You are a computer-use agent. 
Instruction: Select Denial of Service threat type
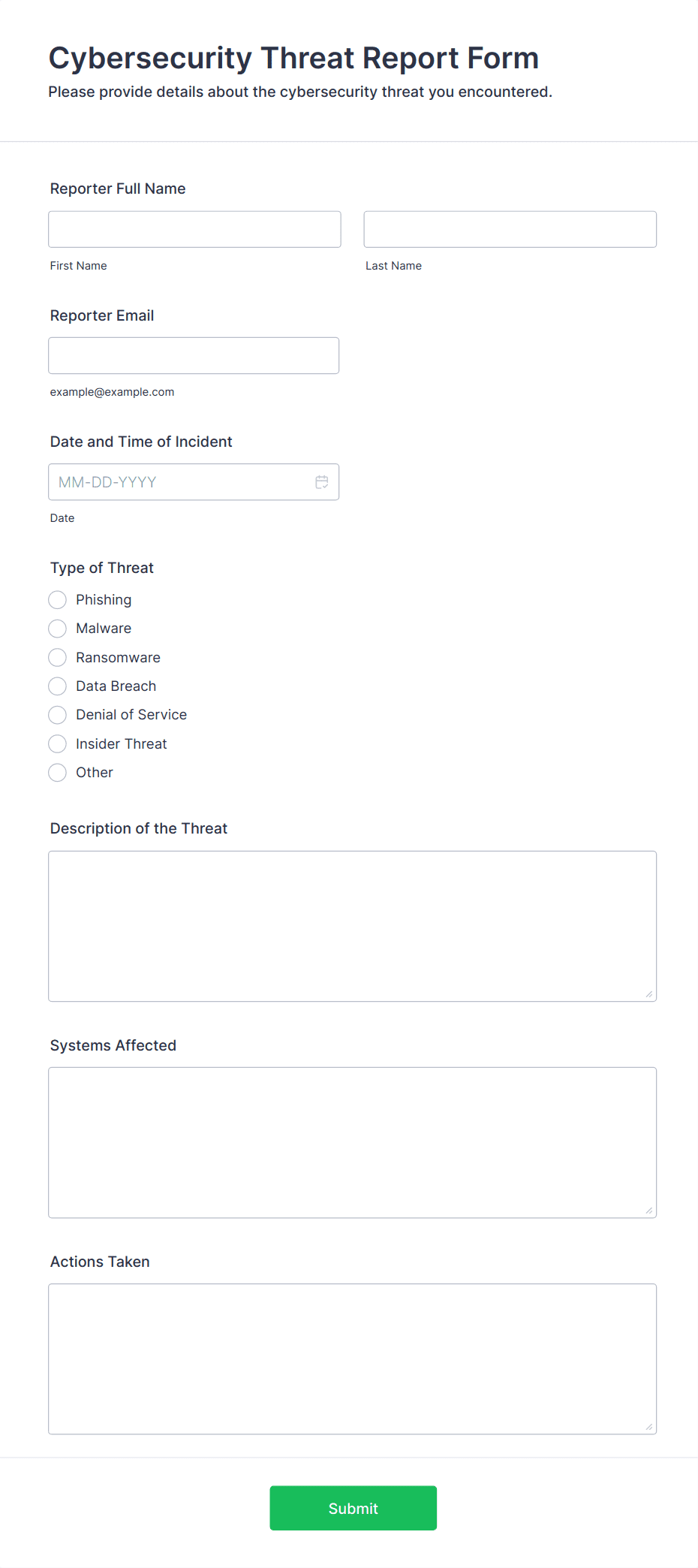coord(57,715)
